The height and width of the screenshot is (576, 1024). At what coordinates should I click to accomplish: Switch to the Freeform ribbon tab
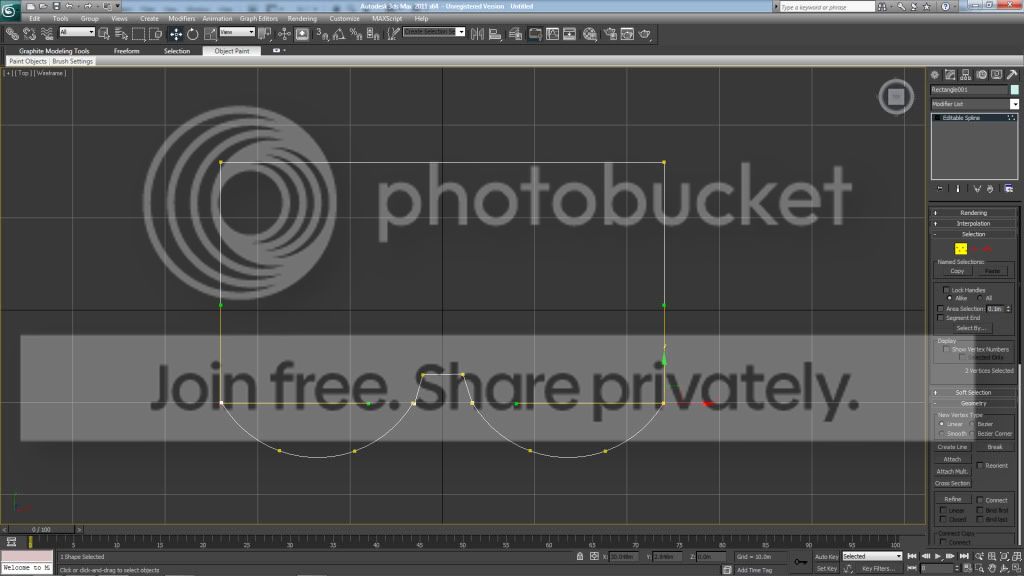click(x=127, y=51)
